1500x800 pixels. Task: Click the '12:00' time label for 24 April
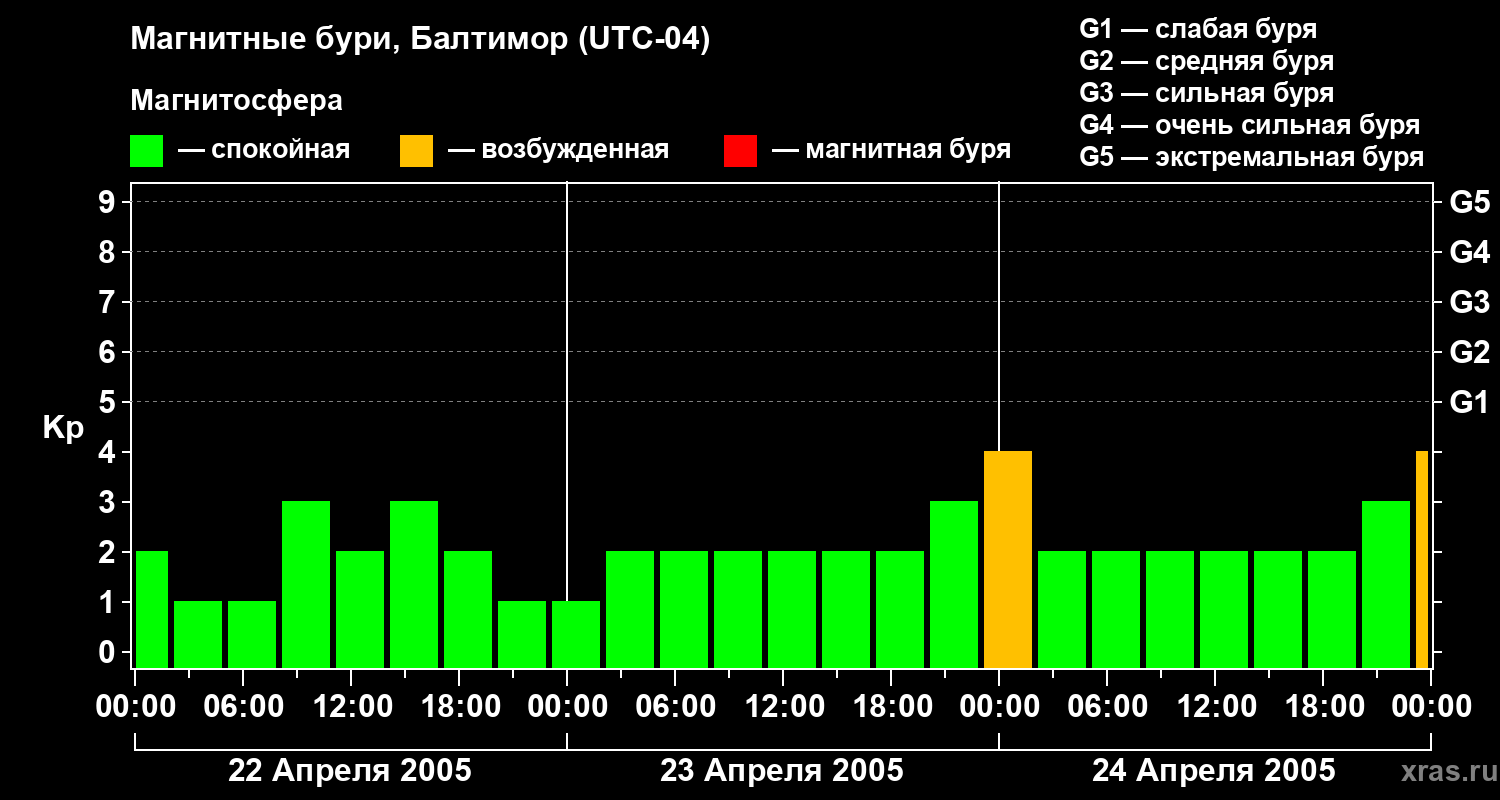click(1215, 707)
